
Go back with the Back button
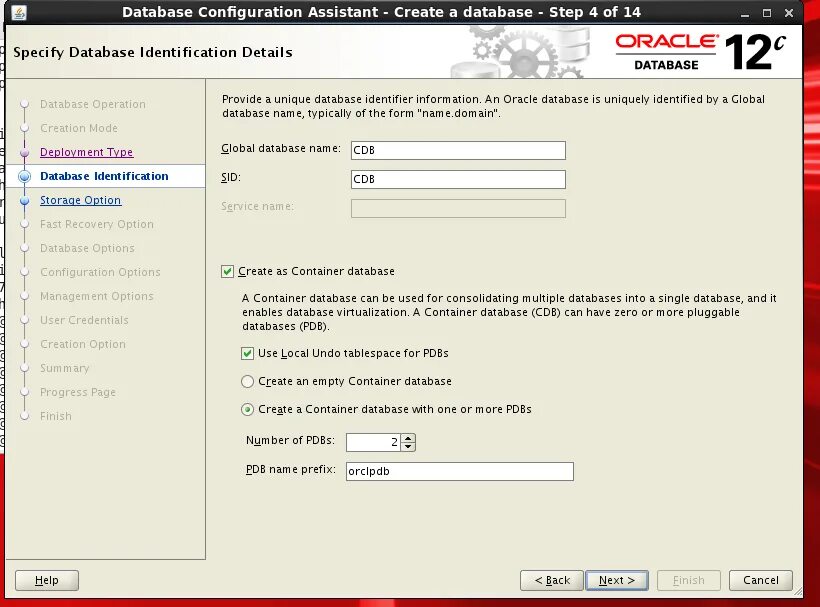coord(552,580)
